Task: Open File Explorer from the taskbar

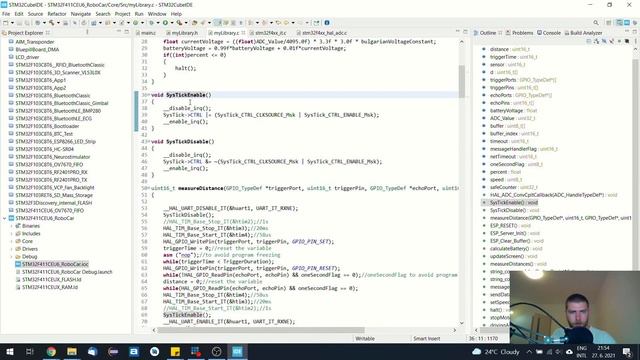Action: (72, 351)
